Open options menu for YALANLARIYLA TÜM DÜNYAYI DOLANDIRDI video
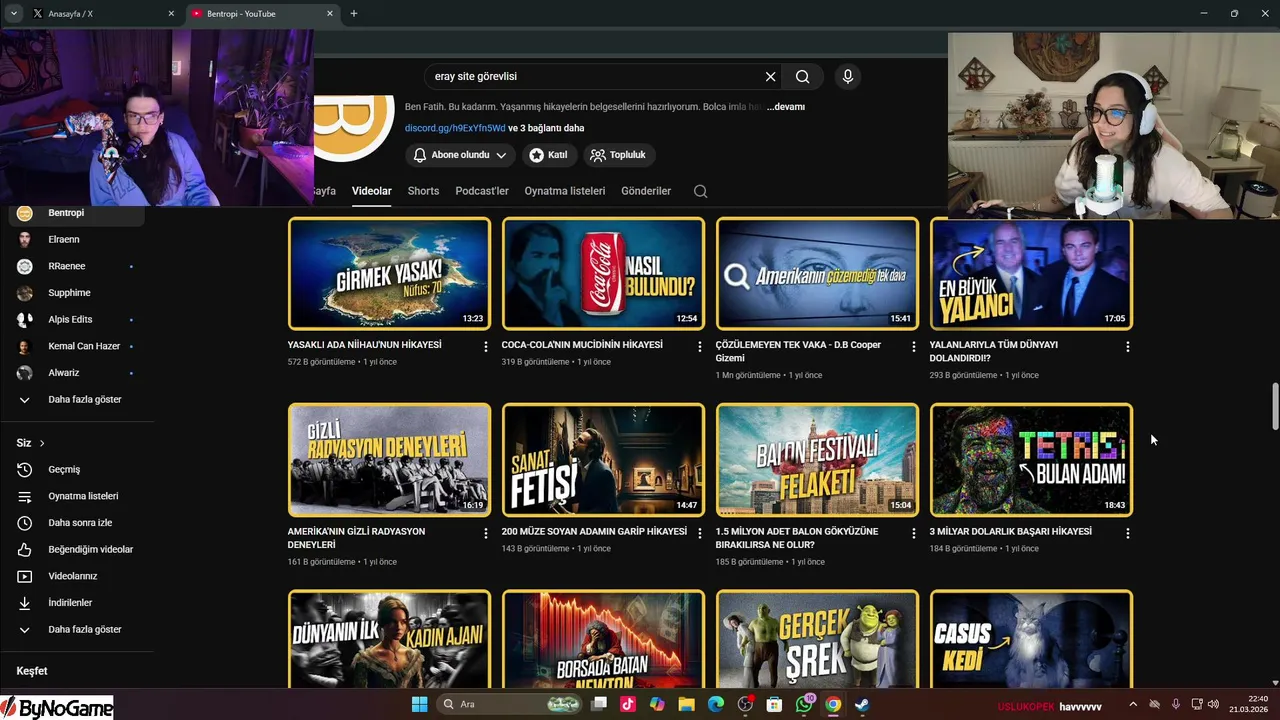Image resolution: width=1280 pixels, height=720 pixels. 1127,346
